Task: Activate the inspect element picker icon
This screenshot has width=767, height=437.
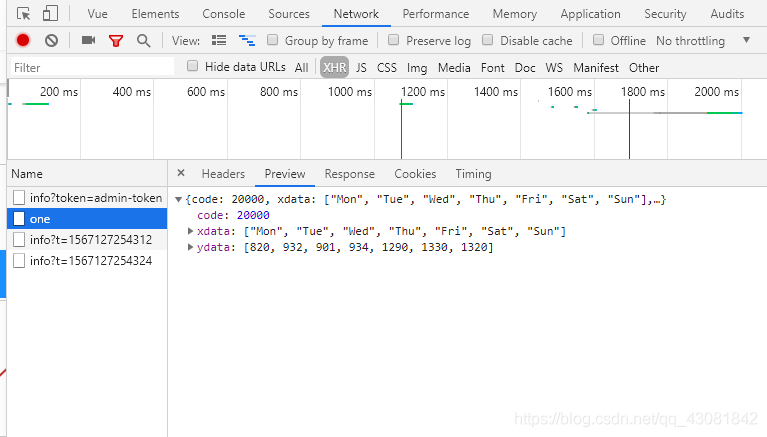Action: pyautogui.click(x=23, y=14)
